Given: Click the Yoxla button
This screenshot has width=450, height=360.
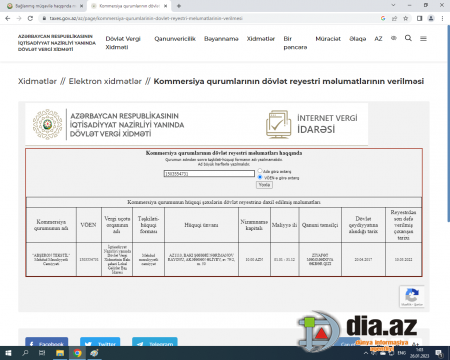Looking at the screenshot, I should 264,185.
